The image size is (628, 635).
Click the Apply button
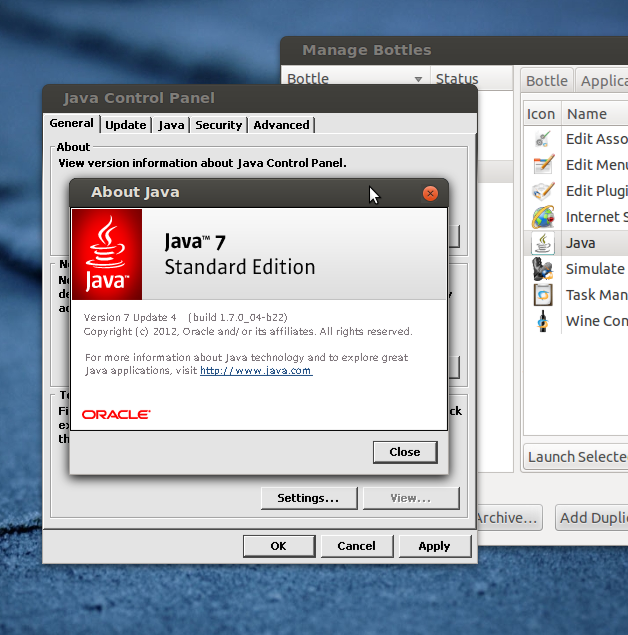point(434,546)
